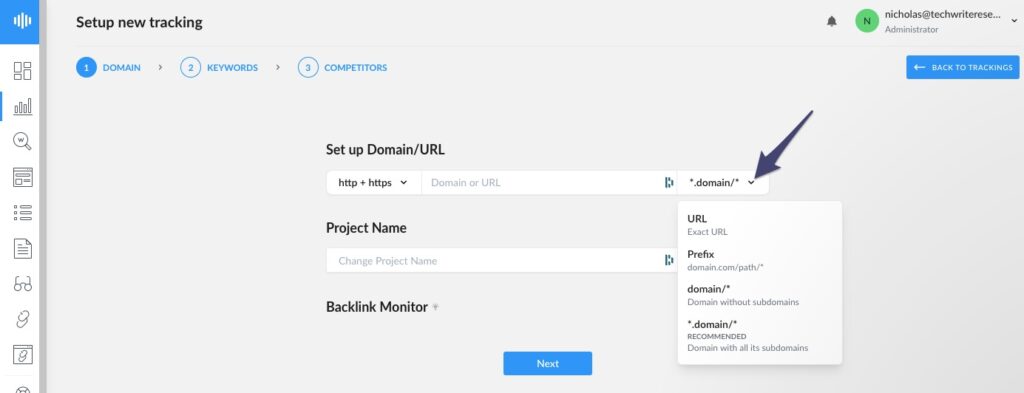Click the Setup new tracking heading

(139, 22)
